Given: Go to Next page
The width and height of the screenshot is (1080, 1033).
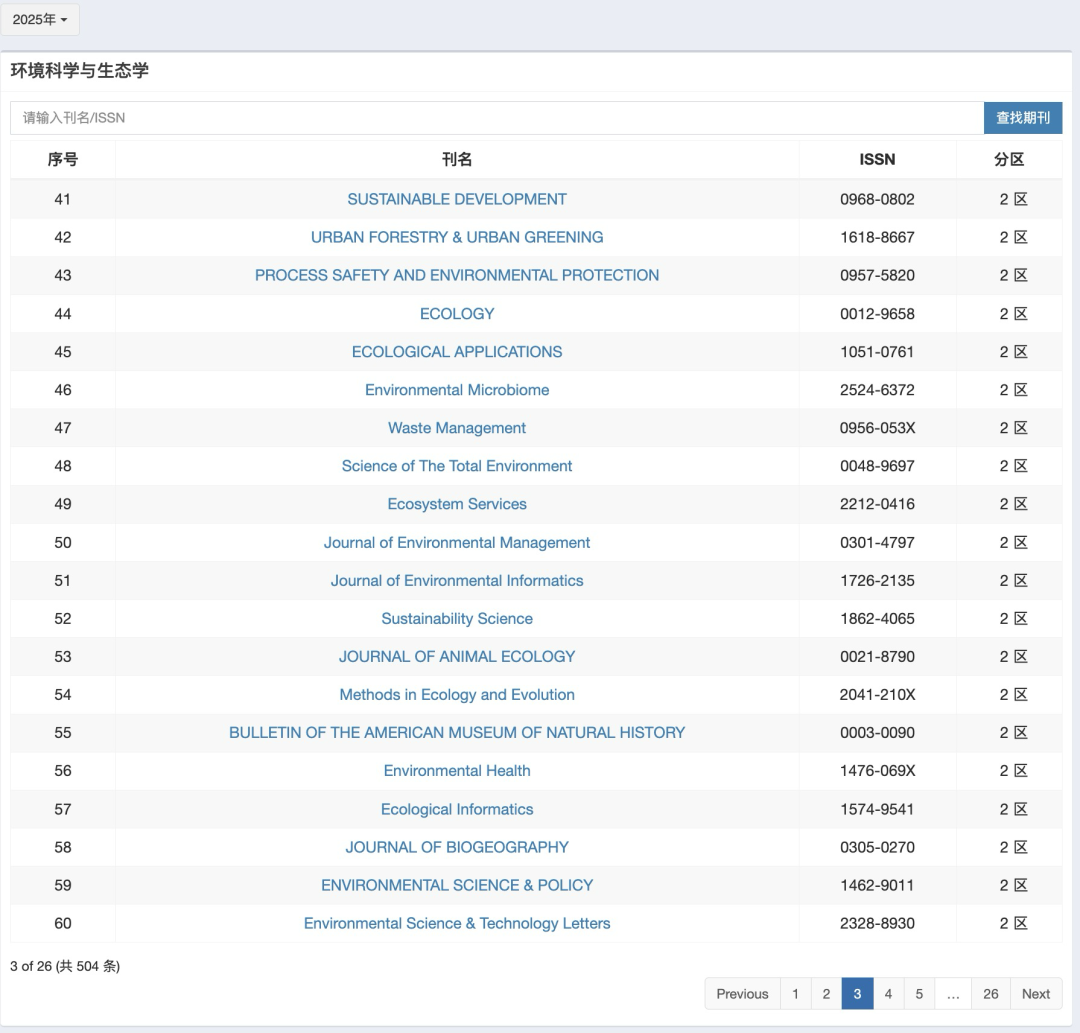Looking at the screenshot, I should [1036, 994].
